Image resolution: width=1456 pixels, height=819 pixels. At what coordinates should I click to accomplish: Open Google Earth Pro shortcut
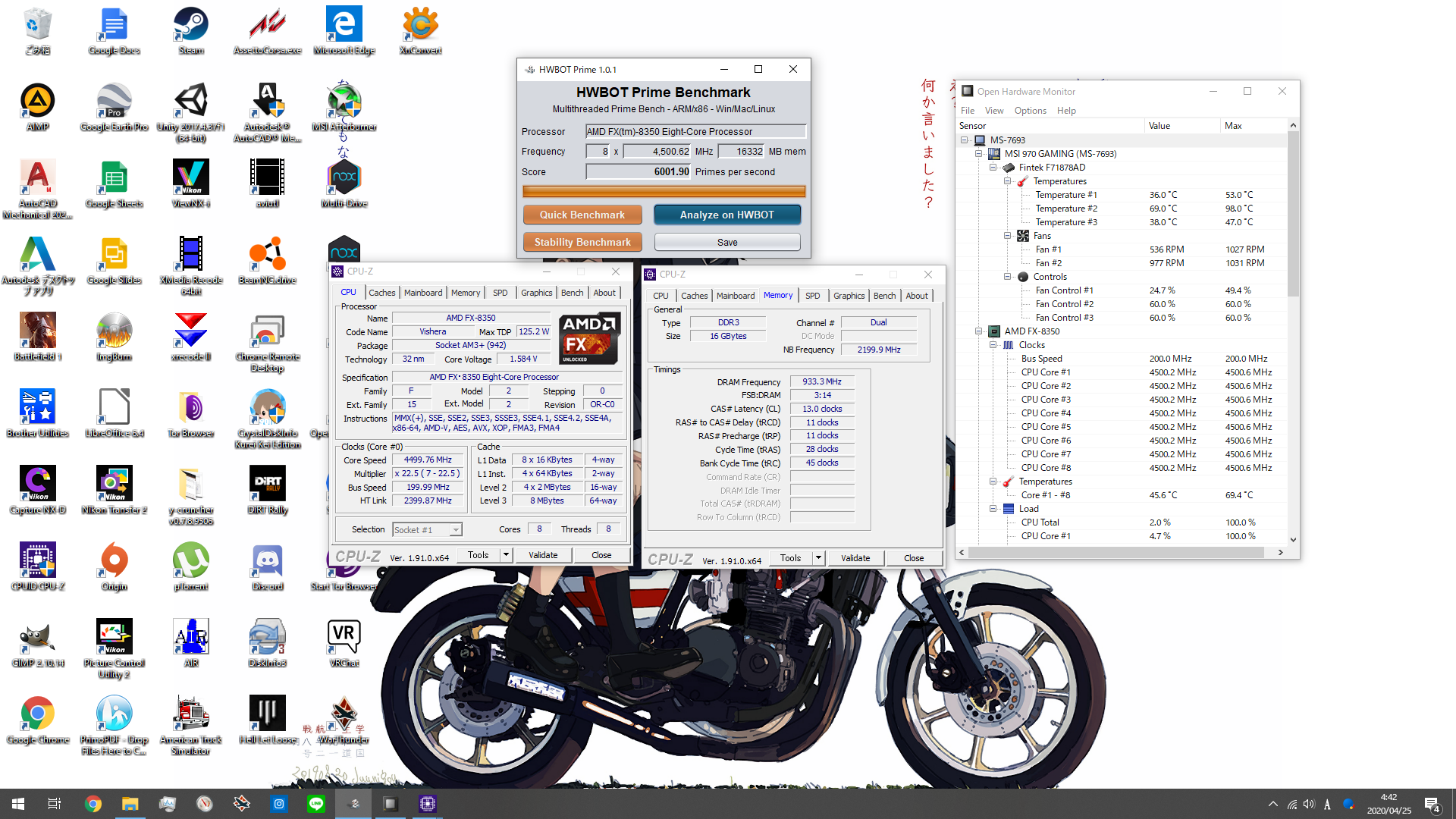pos(115,107)
